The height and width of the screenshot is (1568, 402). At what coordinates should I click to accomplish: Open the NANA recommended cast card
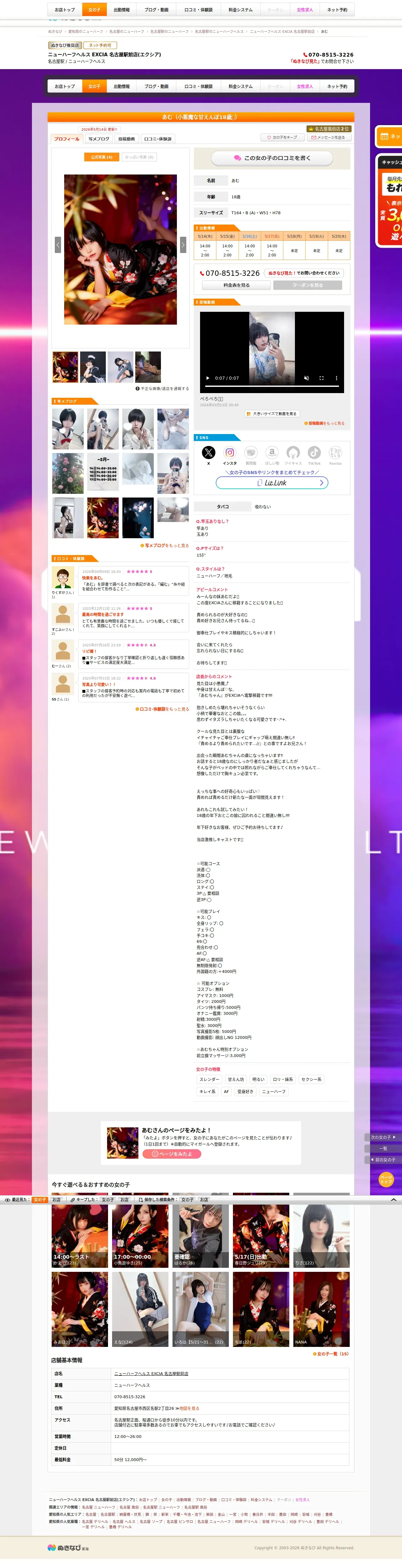click(322, 1309)
